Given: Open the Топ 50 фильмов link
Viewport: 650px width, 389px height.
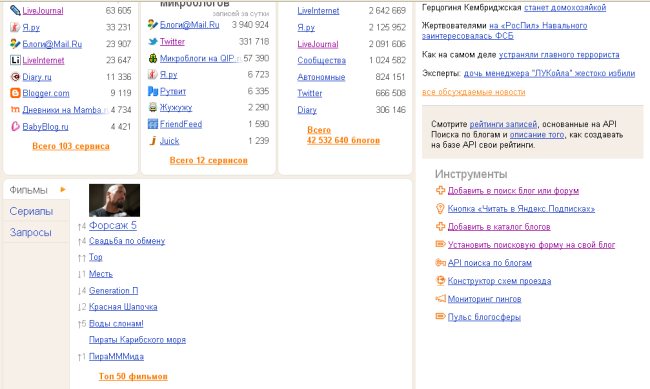Looking at the screenshot, I should coord(133,376).
